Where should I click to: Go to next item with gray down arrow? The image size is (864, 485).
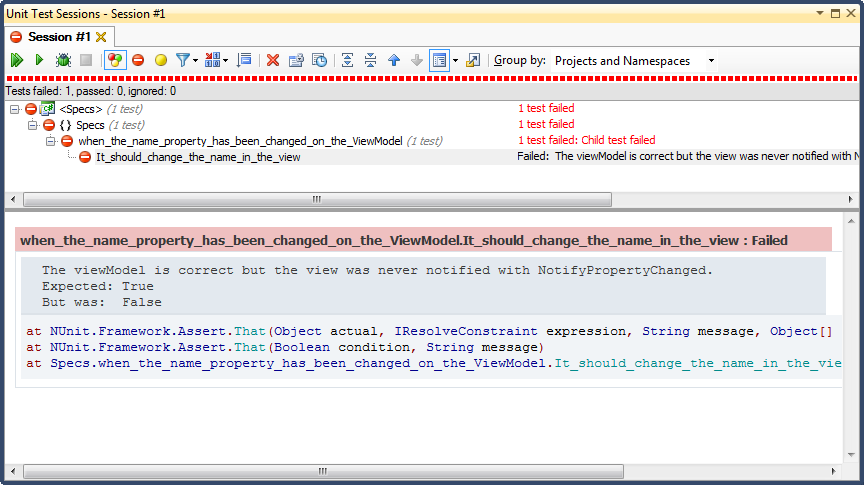(417, 60)
